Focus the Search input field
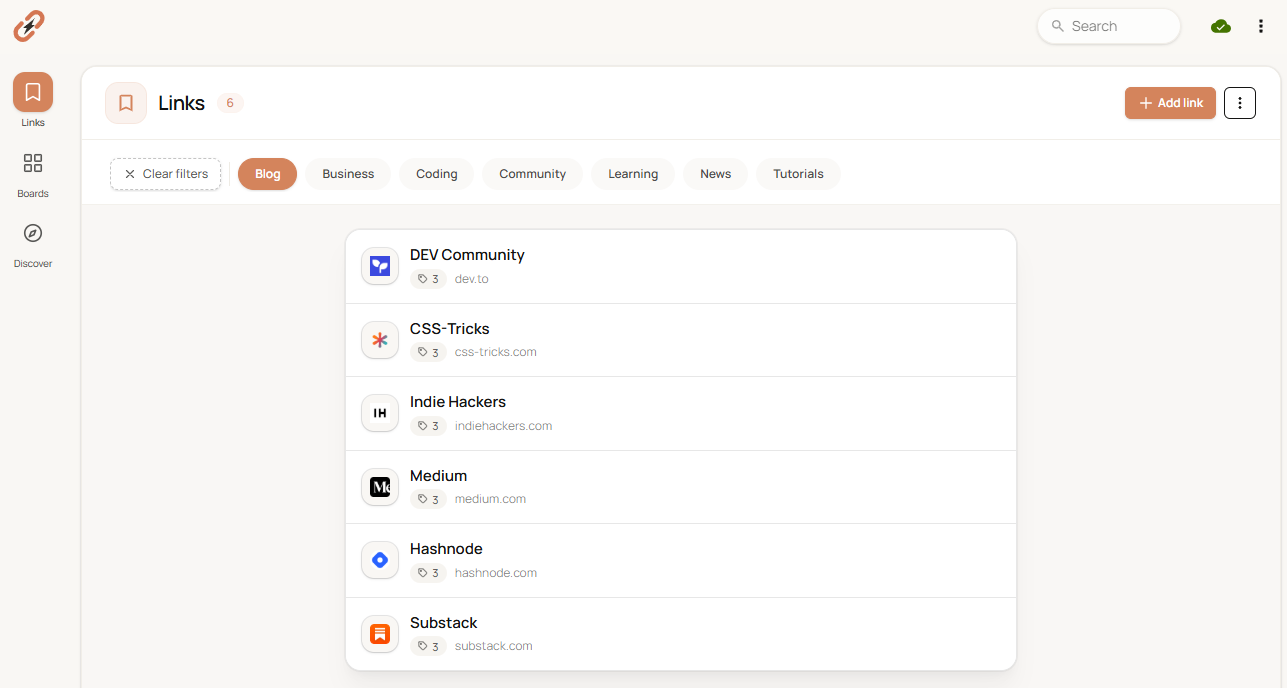Image resolution: width=1287 pixels, height=688 pixels. click(1109, 26)
